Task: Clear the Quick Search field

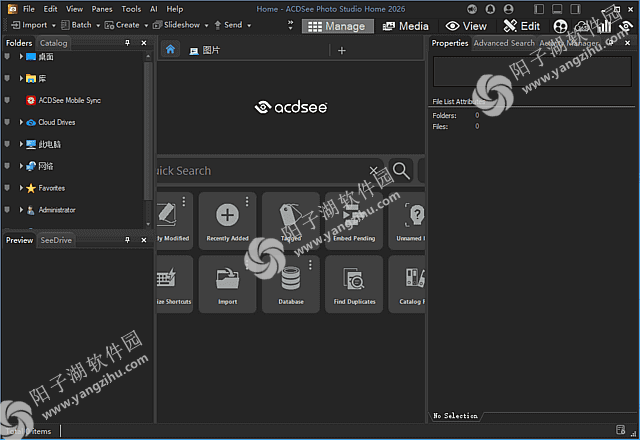Action: click(373, 170)
